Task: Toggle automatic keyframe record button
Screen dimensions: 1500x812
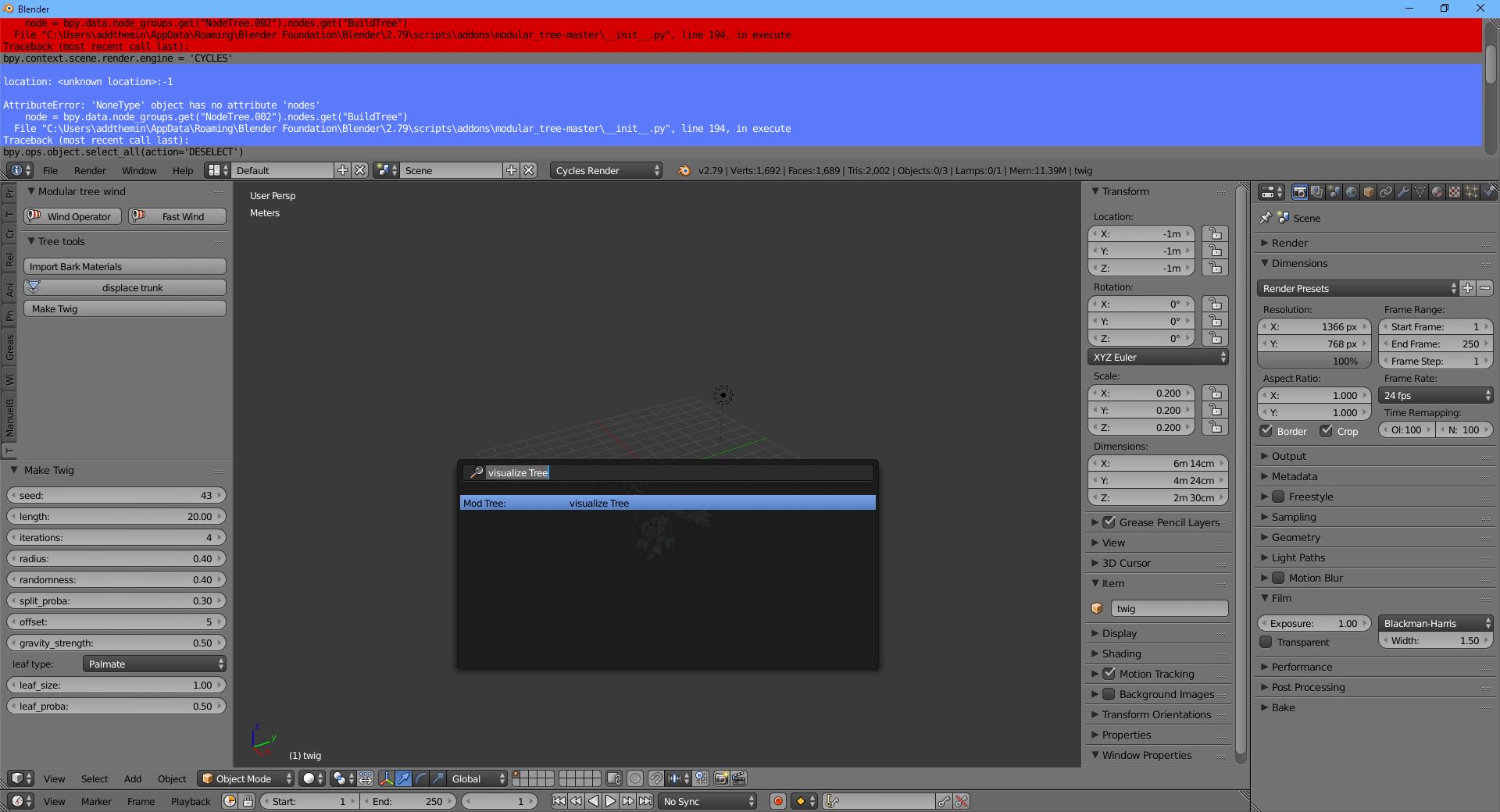Action: coord(777,801)
